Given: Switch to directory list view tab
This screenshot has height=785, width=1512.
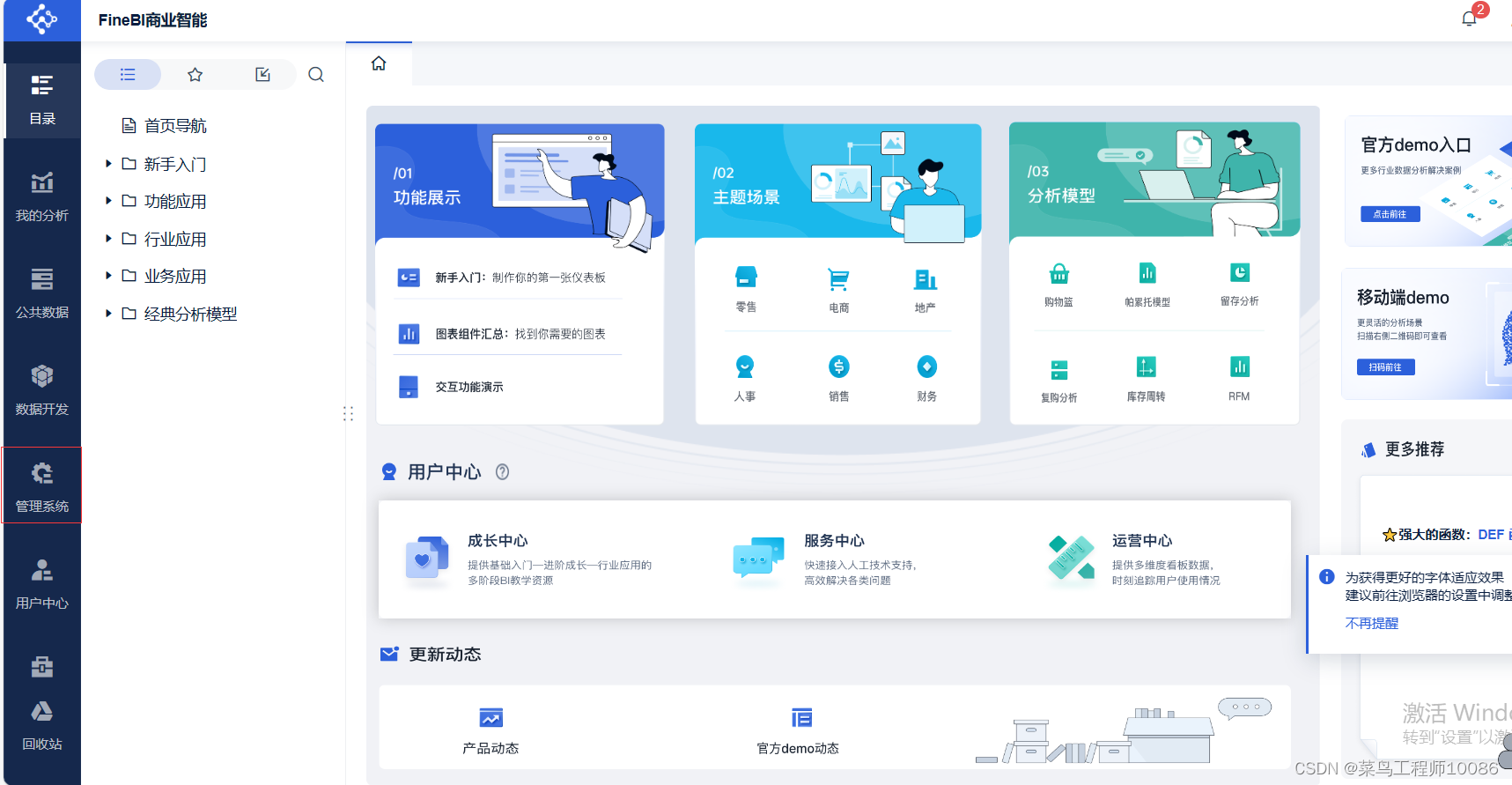Looking at the screenshot, I should coord(128,75).
